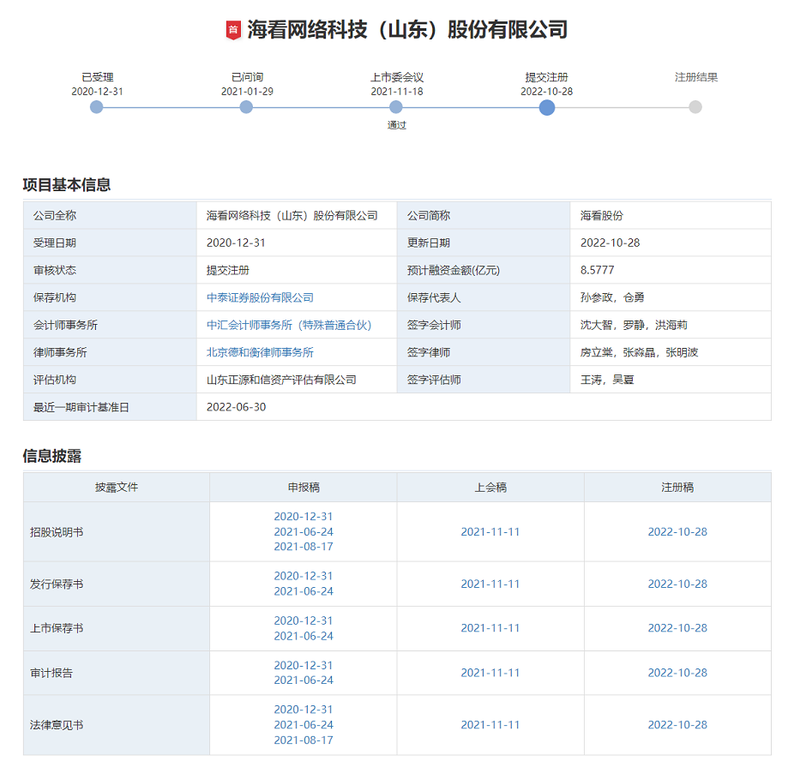Open the 中泰证券股份有限公司 sponsor link
Viewport: 800px width, 767px height.
tap(260, 298)
